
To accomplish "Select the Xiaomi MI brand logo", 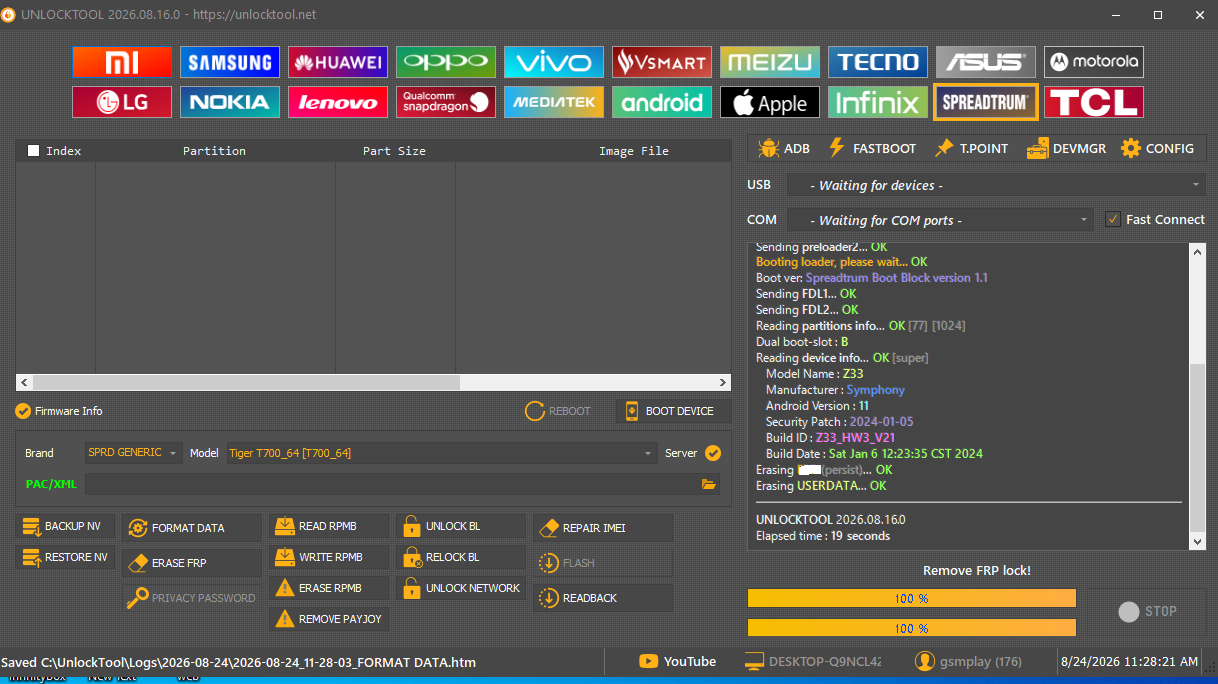I will point(122,62).
